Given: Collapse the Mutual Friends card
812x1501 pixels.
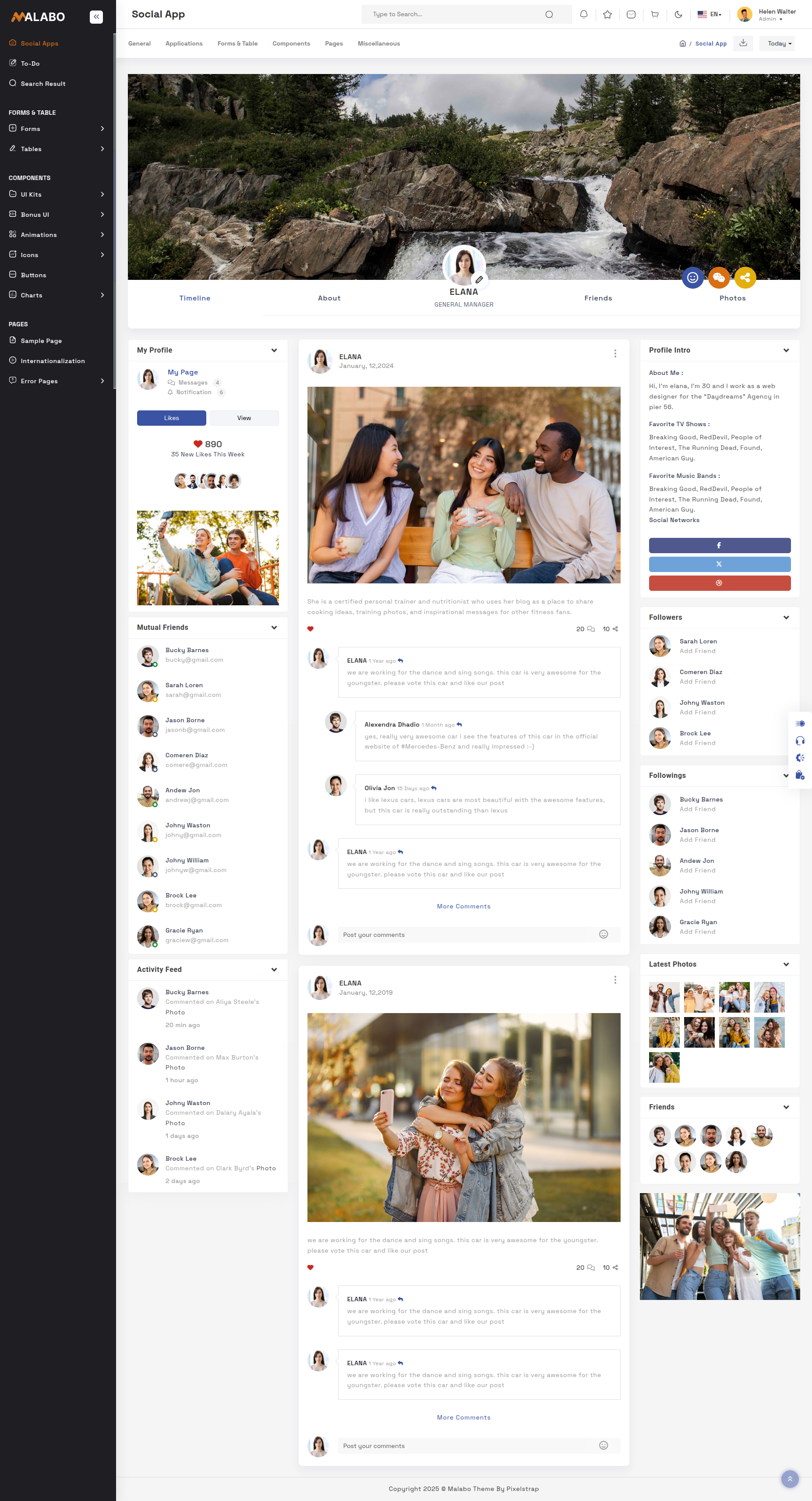Looking at the screenshot, I should (274, 628).
